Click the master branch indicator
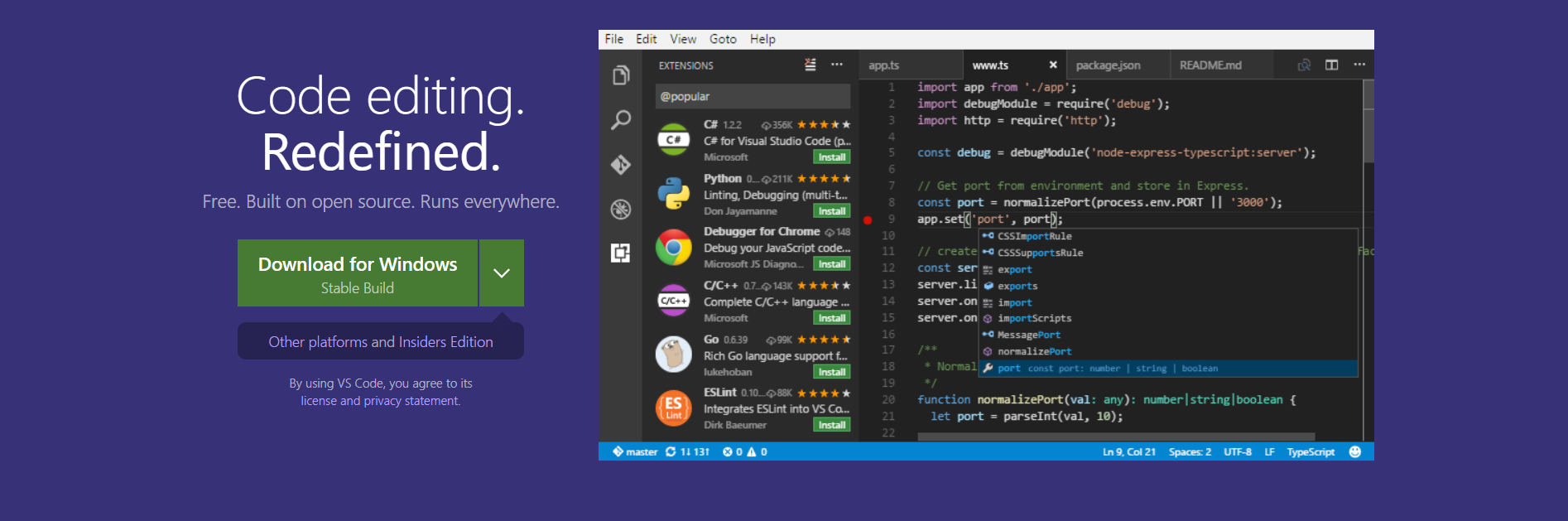This screenshot has width=1568, height=521. [x=635, y=451]
